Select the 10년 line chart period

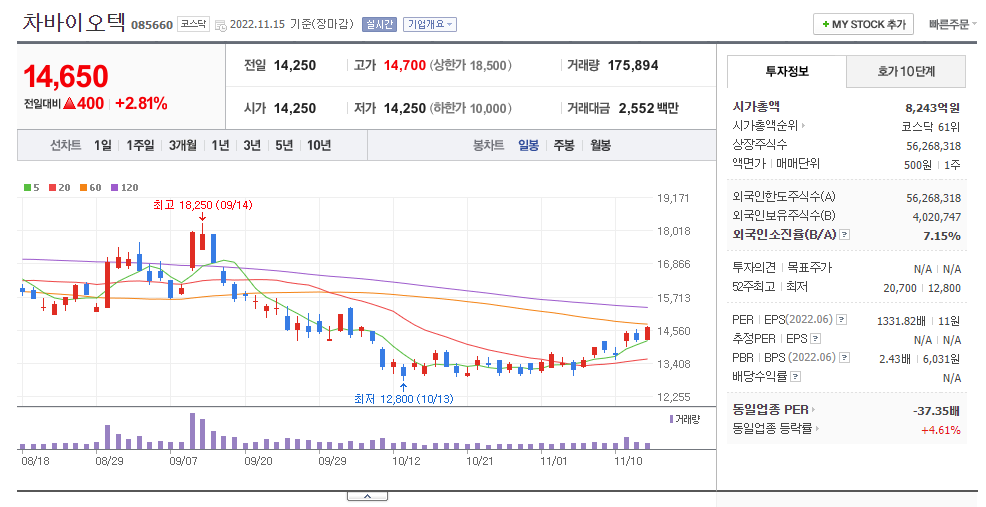[319, 145]
